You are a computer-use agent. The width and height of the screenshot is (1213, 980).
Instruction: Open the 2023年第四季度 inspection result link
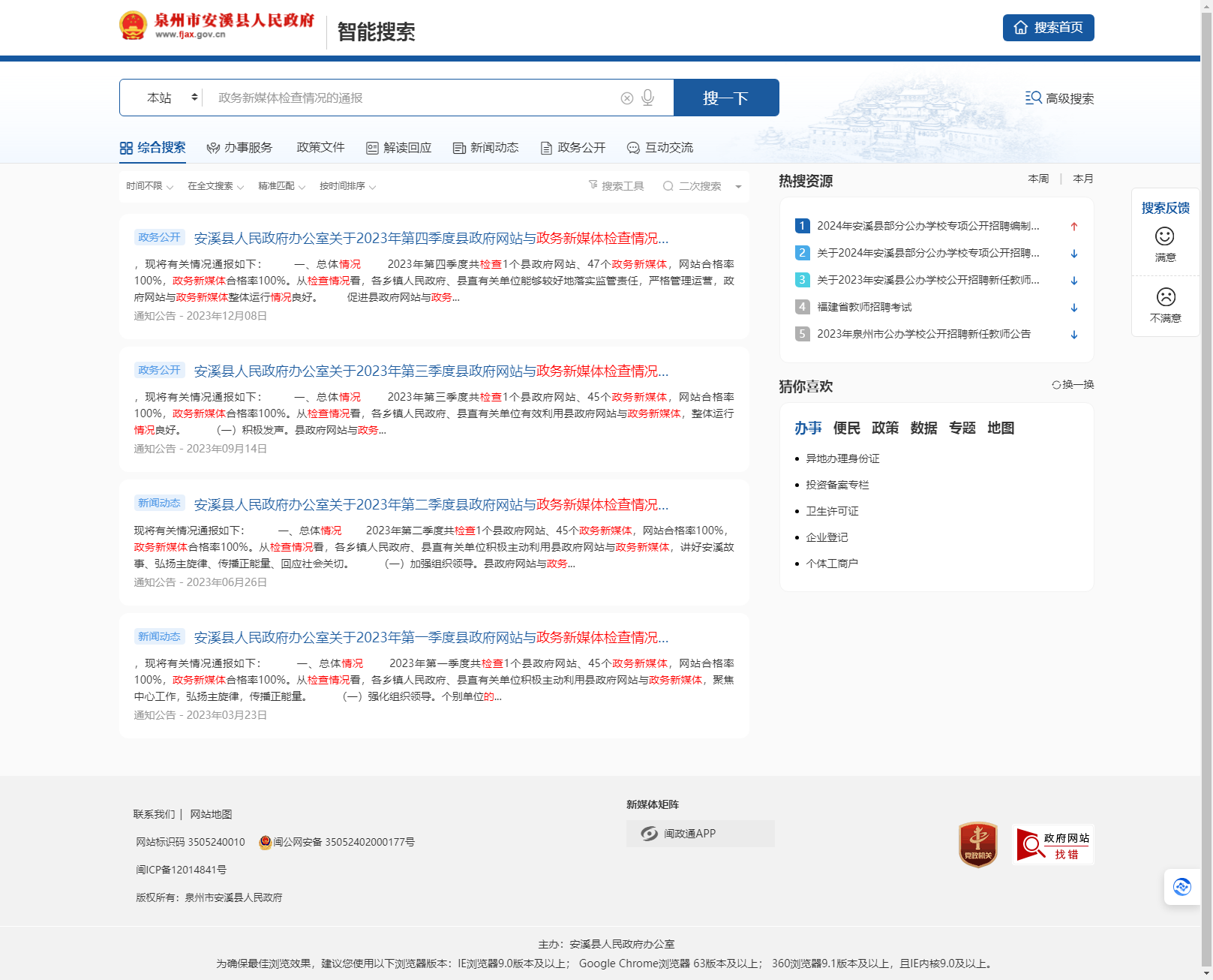[431, 239]
